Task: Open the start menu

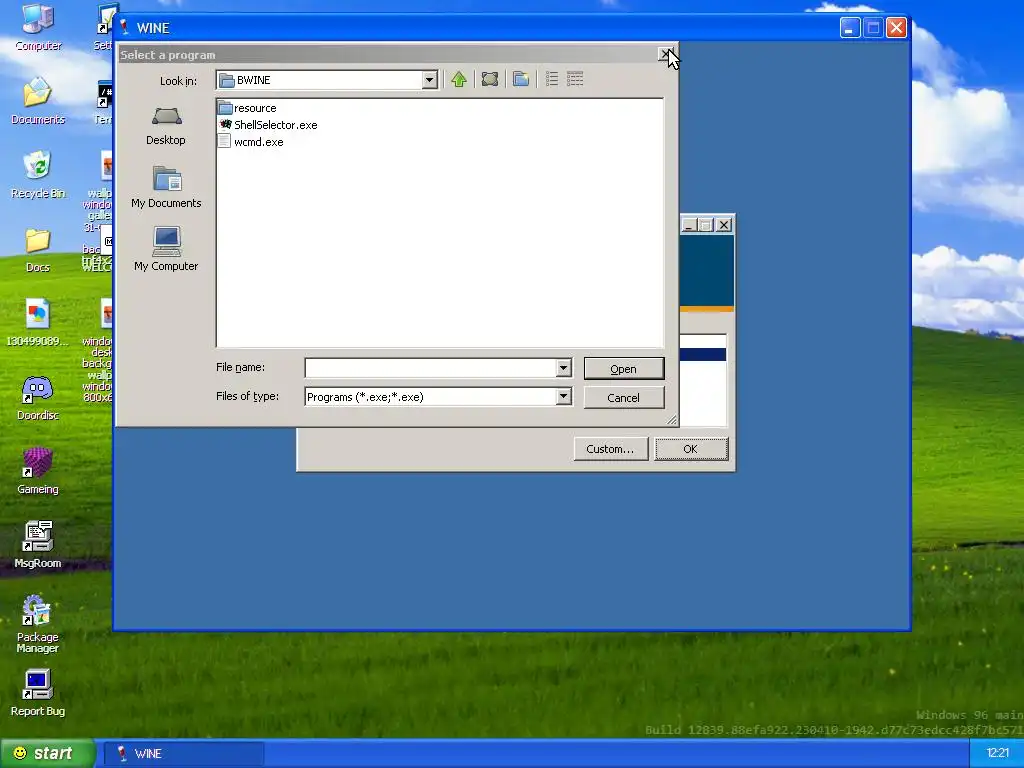Action: [46, 753]
